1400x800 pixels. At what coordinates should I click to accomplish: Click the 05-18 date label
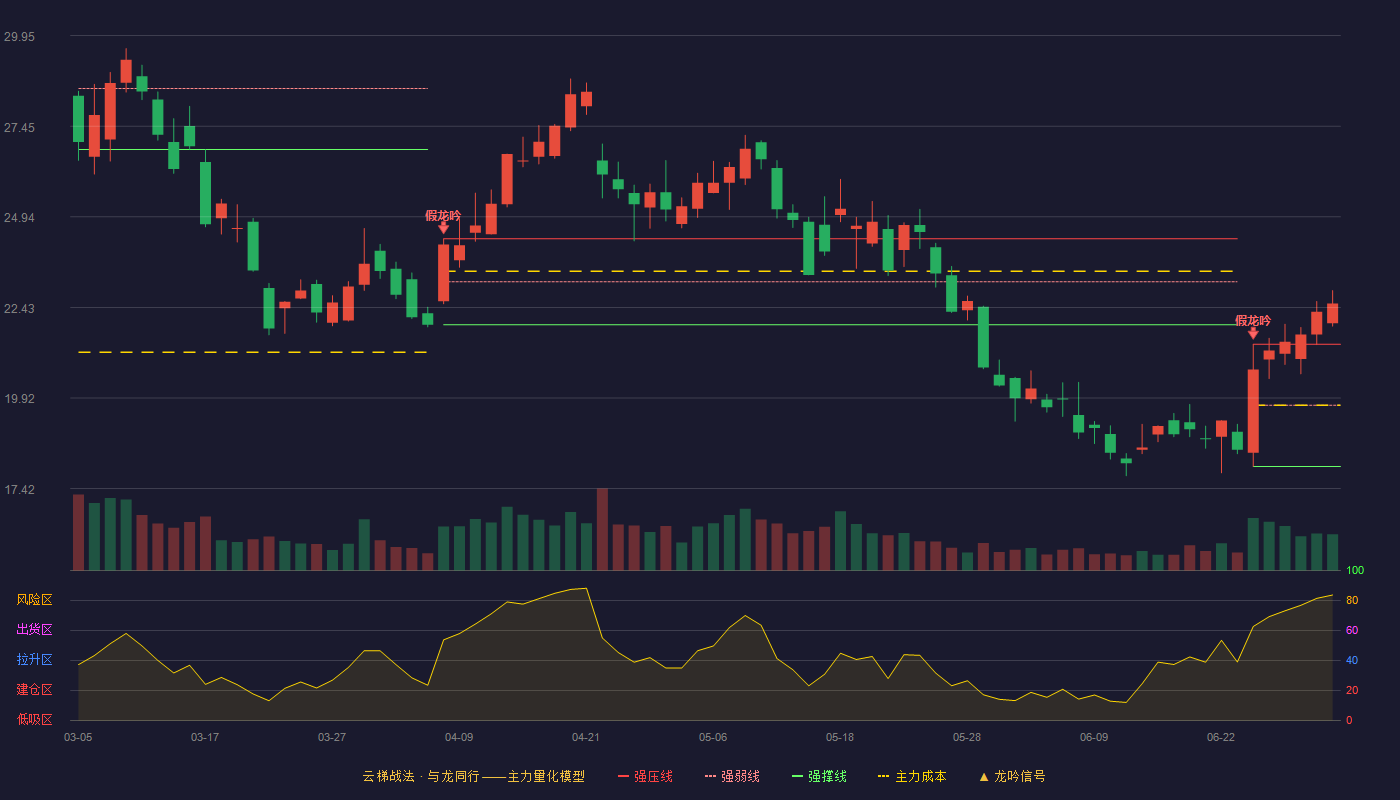coord(840,737)
